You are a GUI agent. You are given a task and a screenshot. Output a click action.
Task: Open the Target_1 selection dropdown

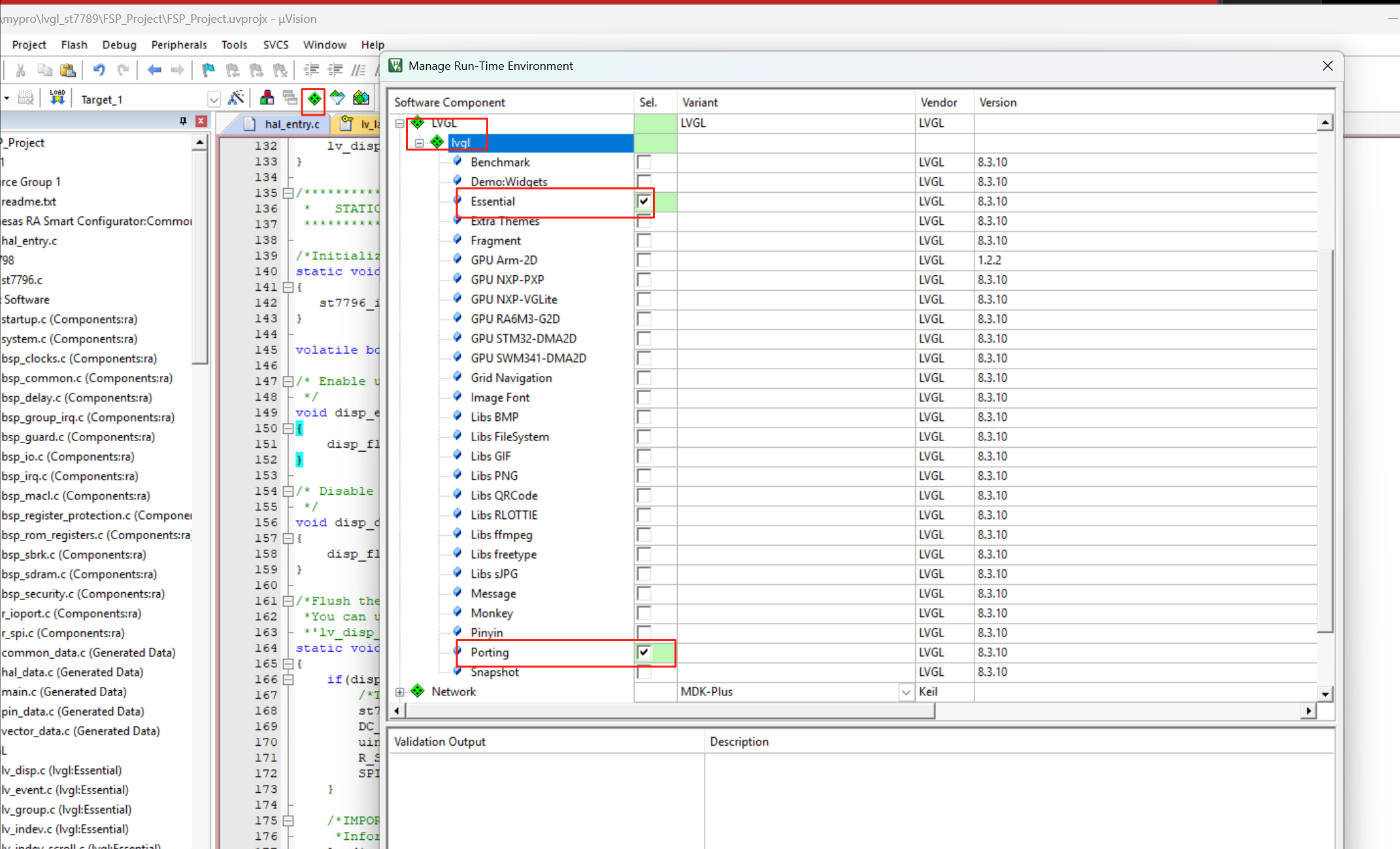pyautogui.click(x=214, y=99)
